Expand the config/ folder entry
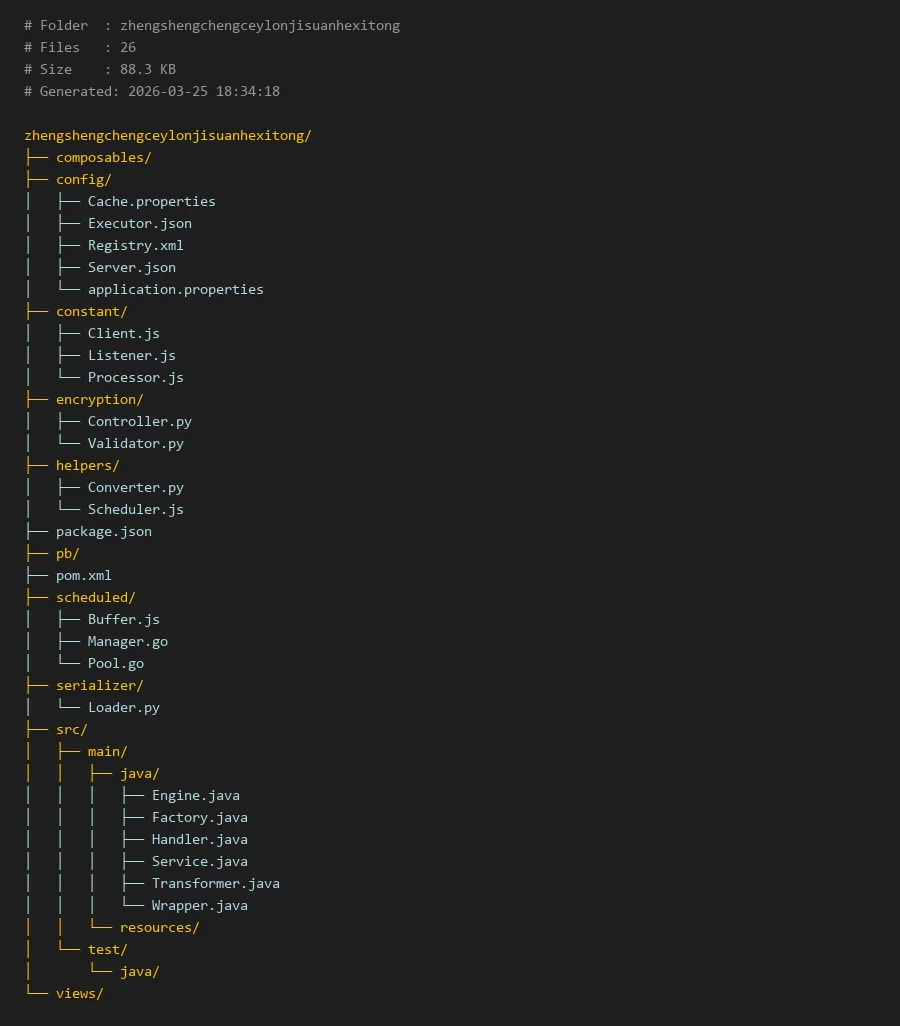Viewport: 900px width, 1026px height. tap(84, 179)
